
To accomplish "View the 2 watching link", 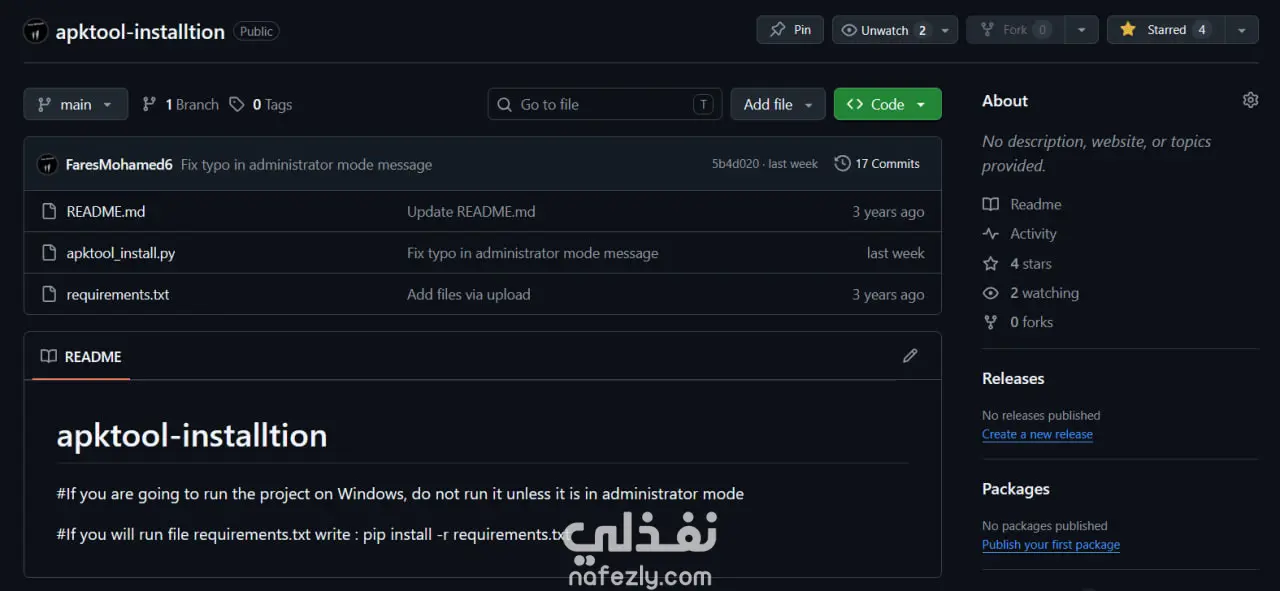I will 1031,293.
